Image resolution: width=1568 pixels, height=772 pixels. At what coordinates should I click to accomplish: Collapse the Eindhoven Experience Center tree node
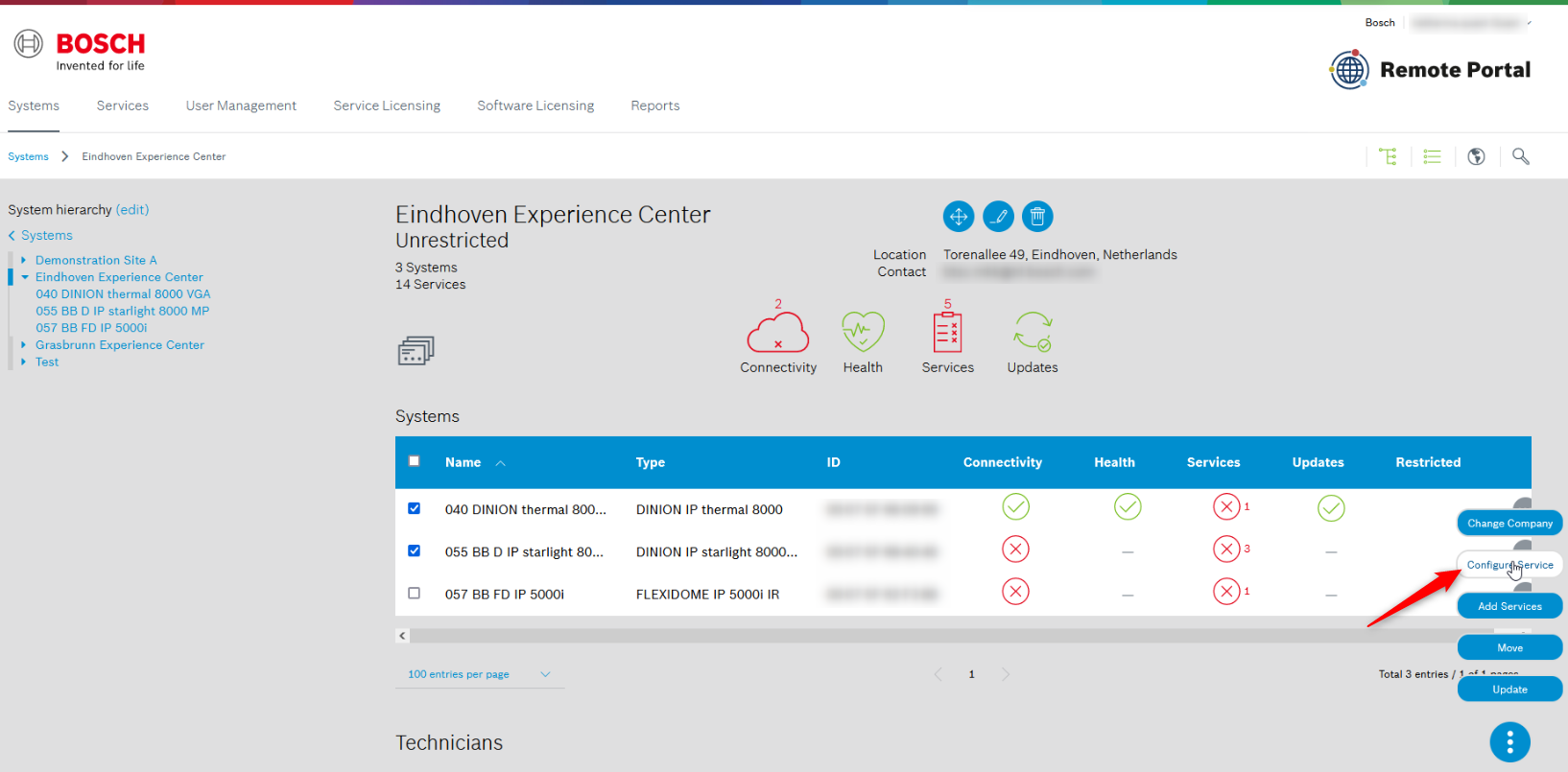click(x=24, y=277)
